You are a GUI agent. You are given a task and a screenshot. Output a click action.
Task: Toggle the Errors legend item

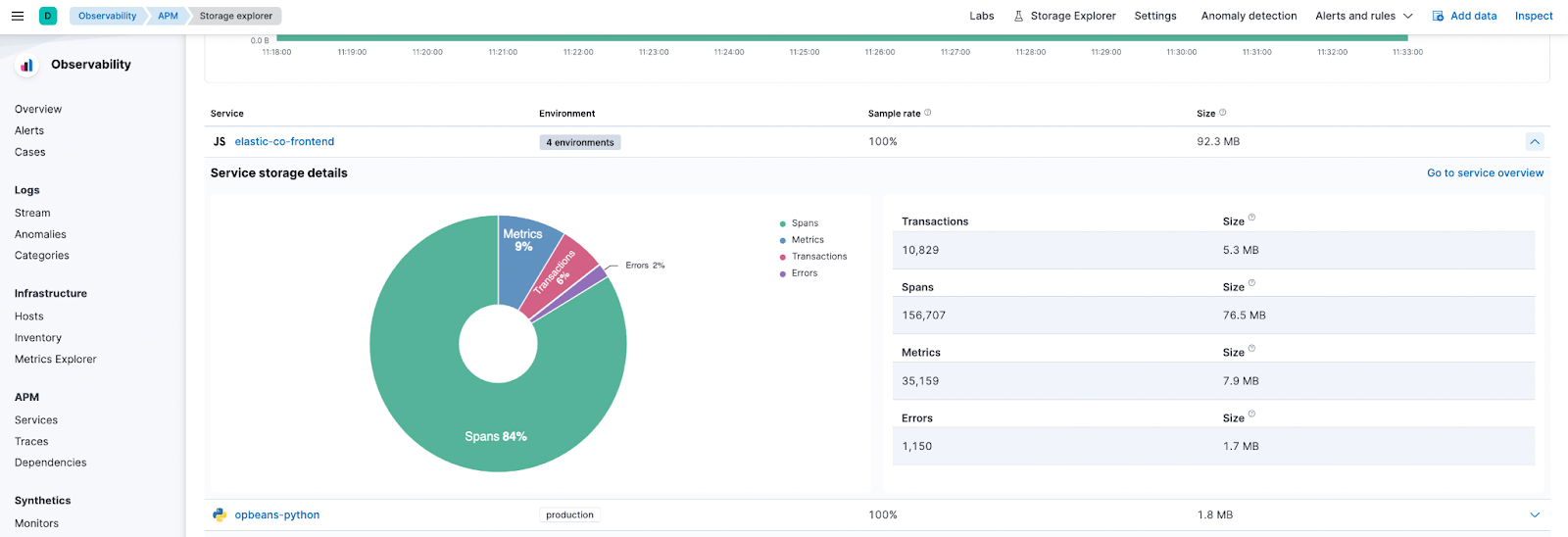804,273
